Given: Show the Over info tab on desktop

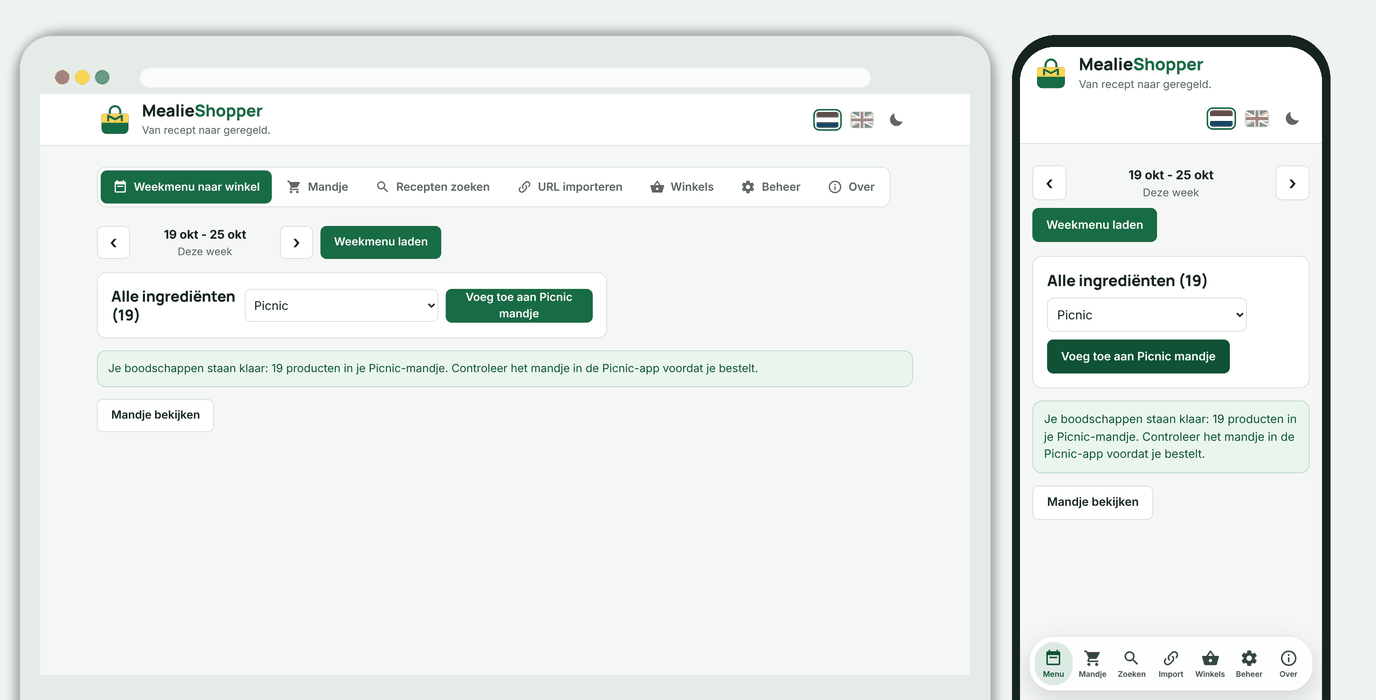Looking at the screenshot, I should (x=851, y=187).
